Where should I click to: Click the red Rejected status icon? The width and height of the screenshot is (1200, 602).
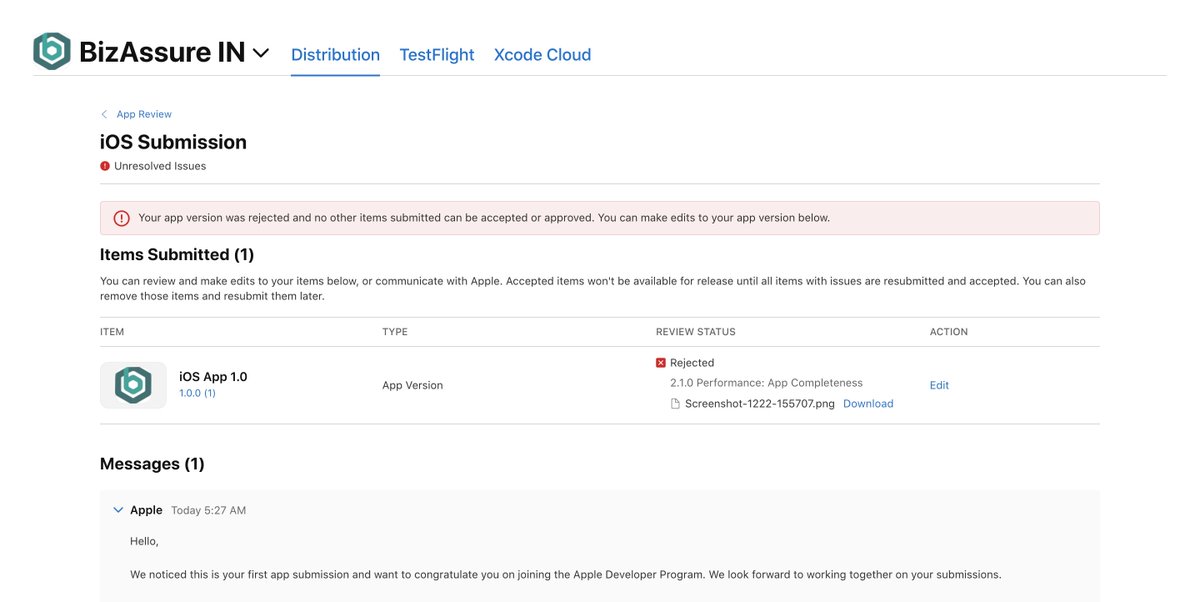tap(661, 363)
